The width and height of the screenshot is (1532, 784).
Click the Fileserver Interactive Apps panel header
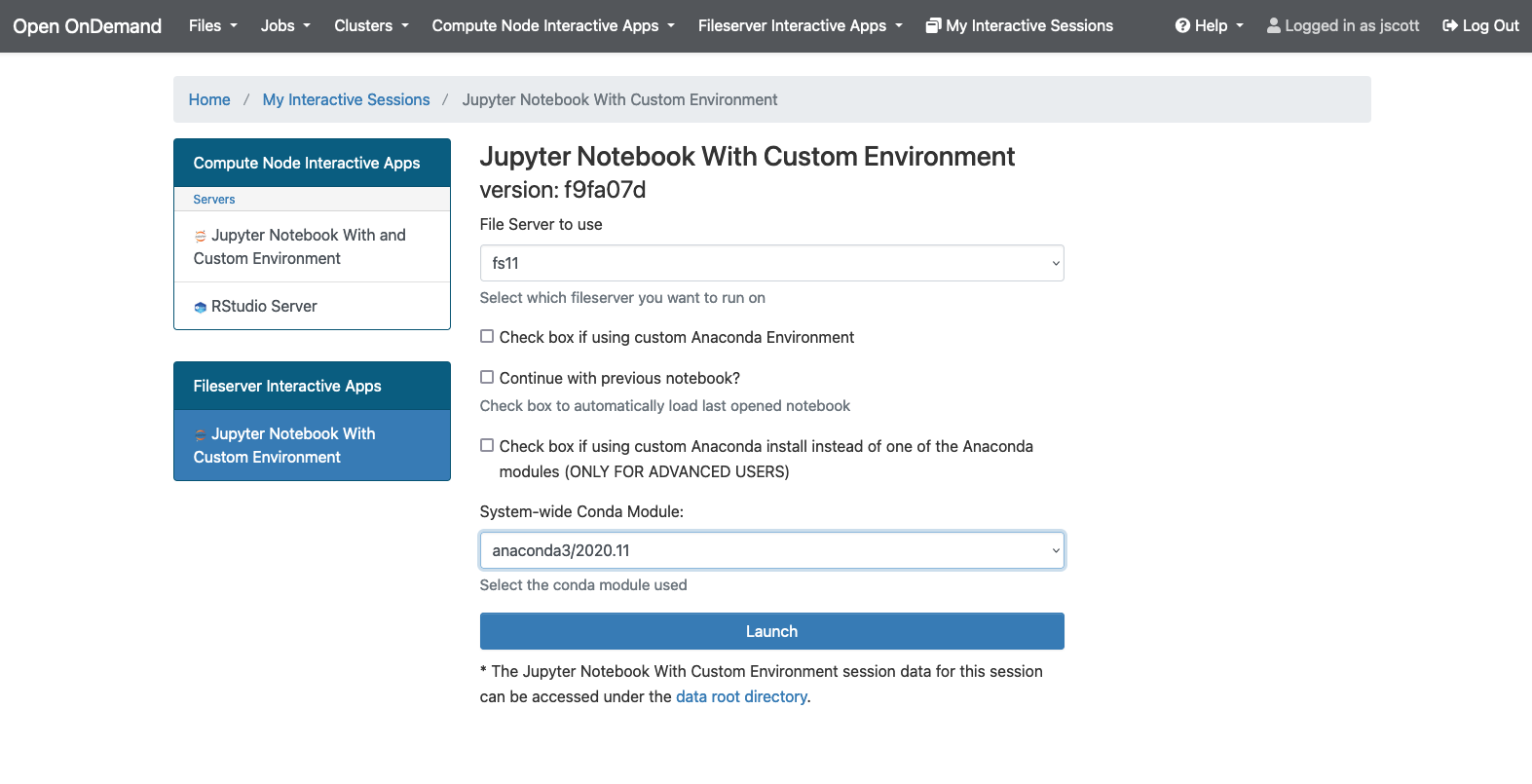(x=312, y=386)
